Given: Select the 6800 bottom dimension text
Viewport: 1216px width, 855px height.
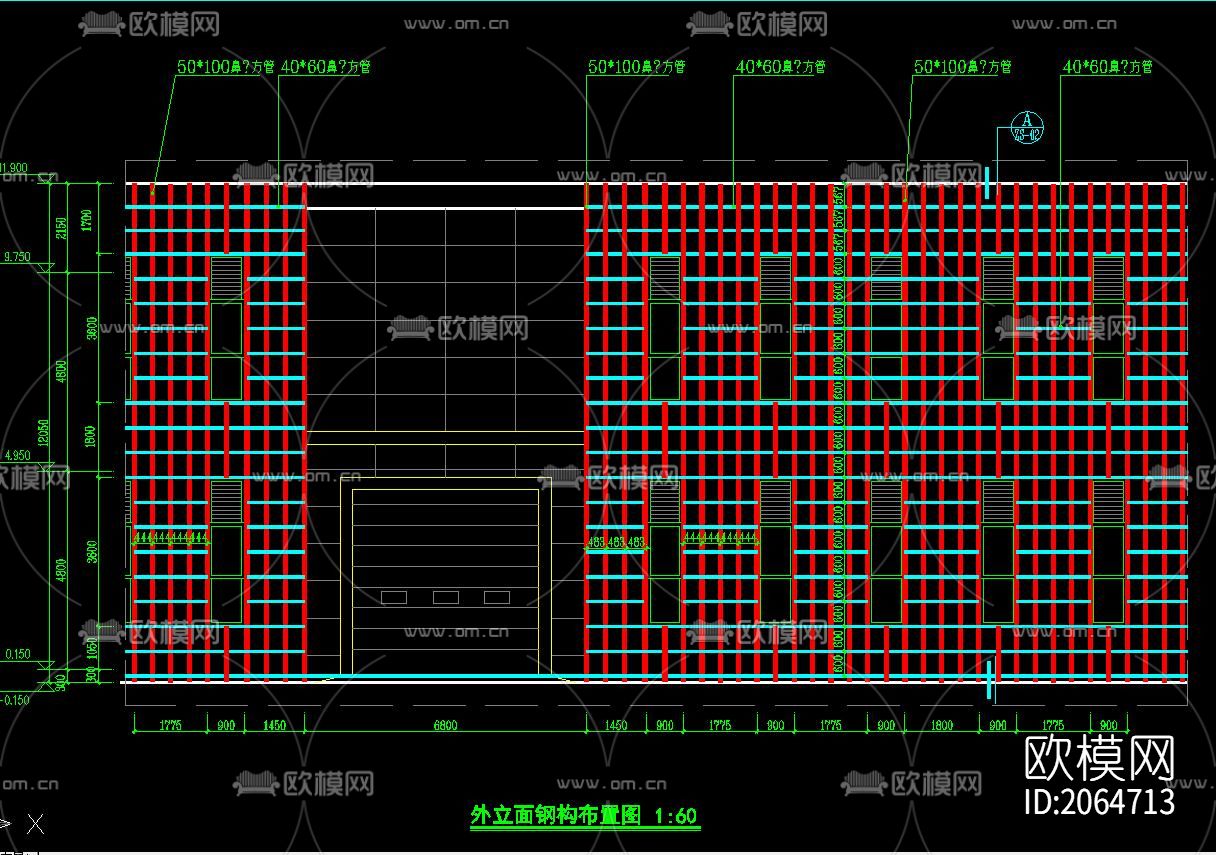Looking at the screenshot, I should click(444, 726).
